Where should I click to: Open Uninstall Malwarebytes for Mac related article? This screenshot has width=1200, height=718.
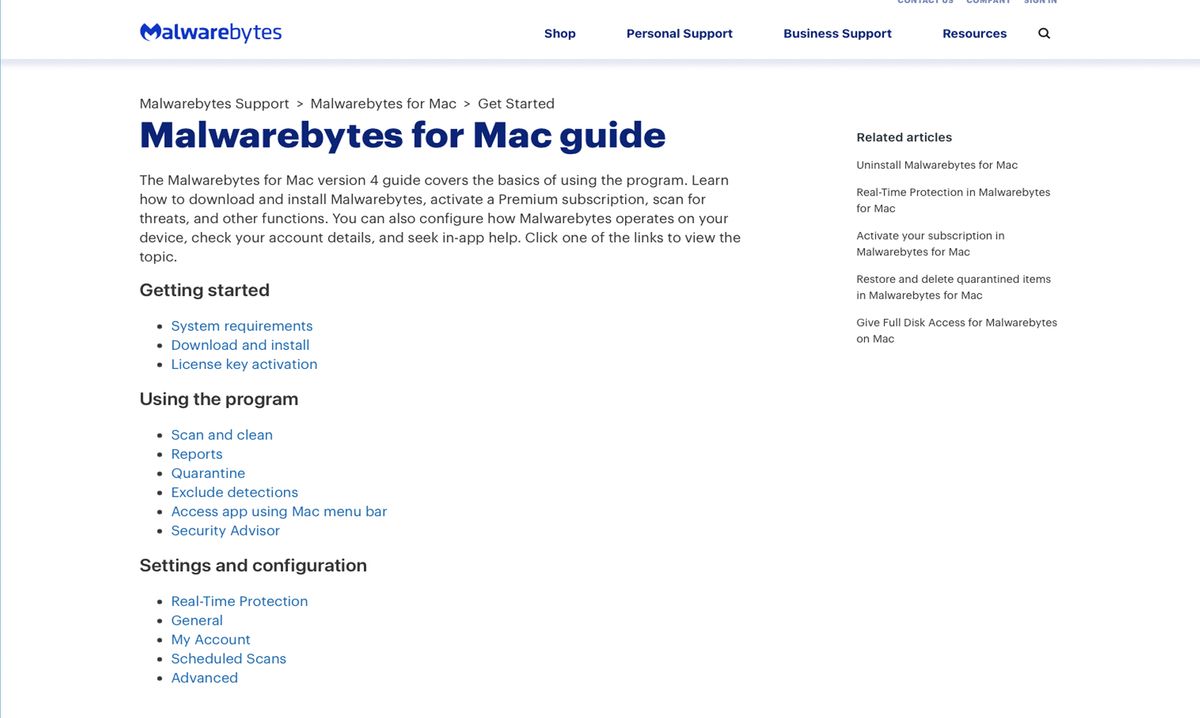tap(936, 164)
